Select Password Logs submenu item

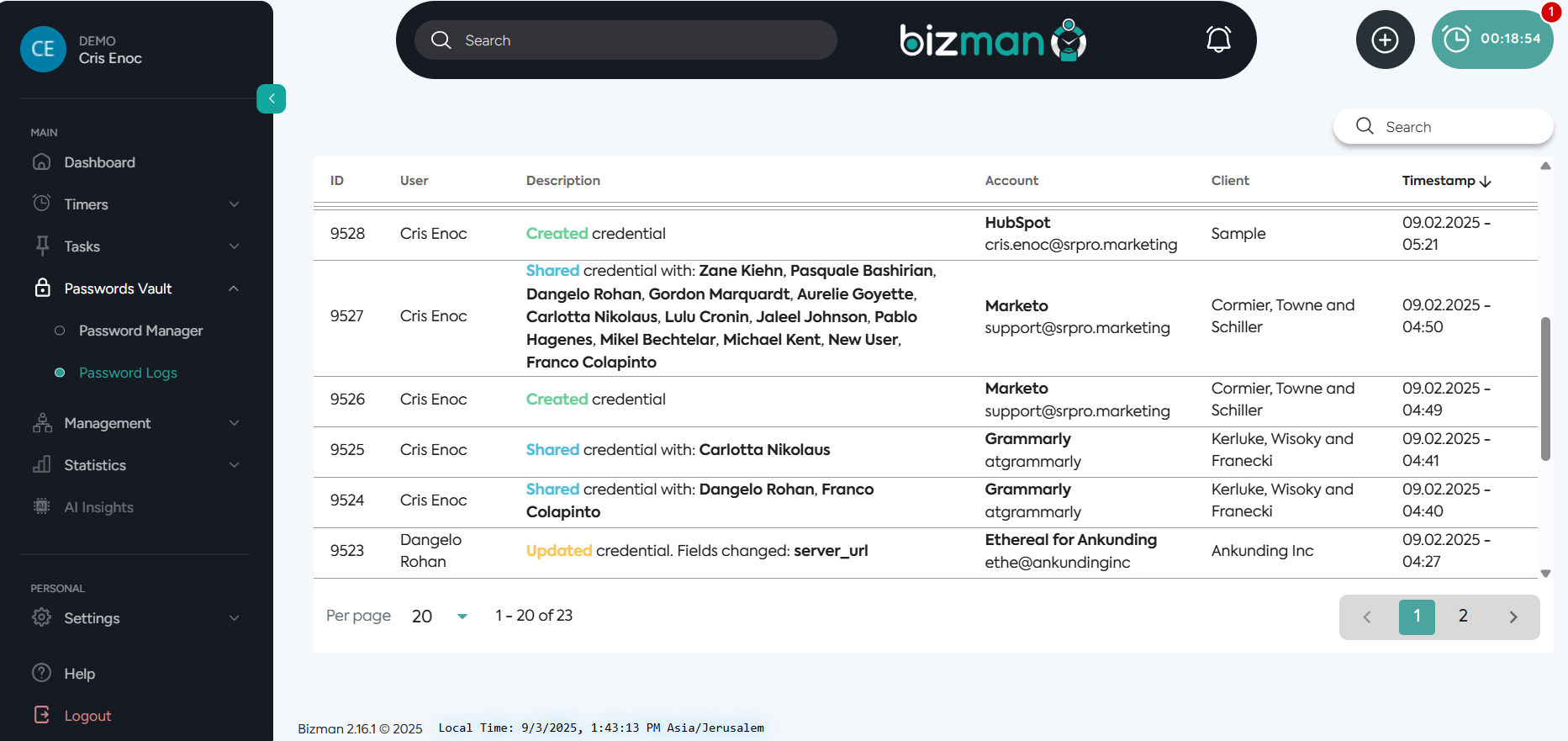coord(128,373)
